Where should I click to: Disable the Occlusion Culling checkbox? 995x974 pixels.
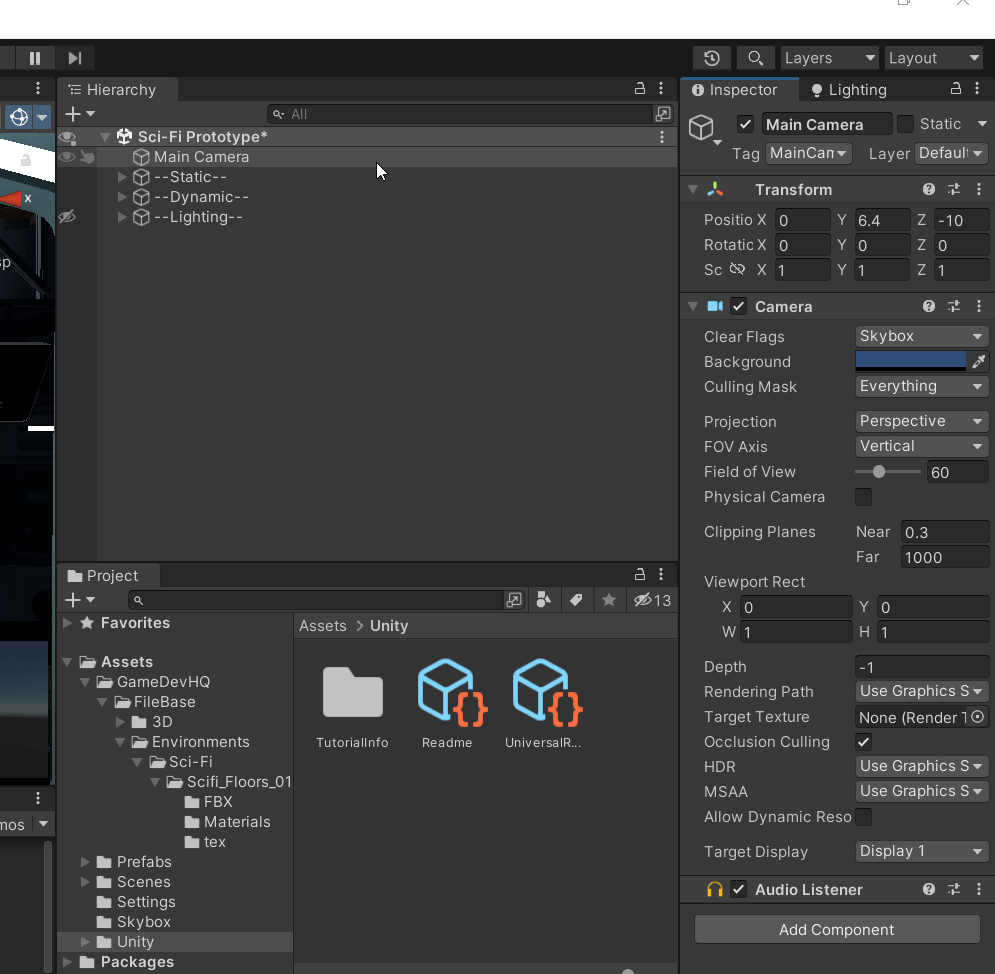(x=863, y=742)
